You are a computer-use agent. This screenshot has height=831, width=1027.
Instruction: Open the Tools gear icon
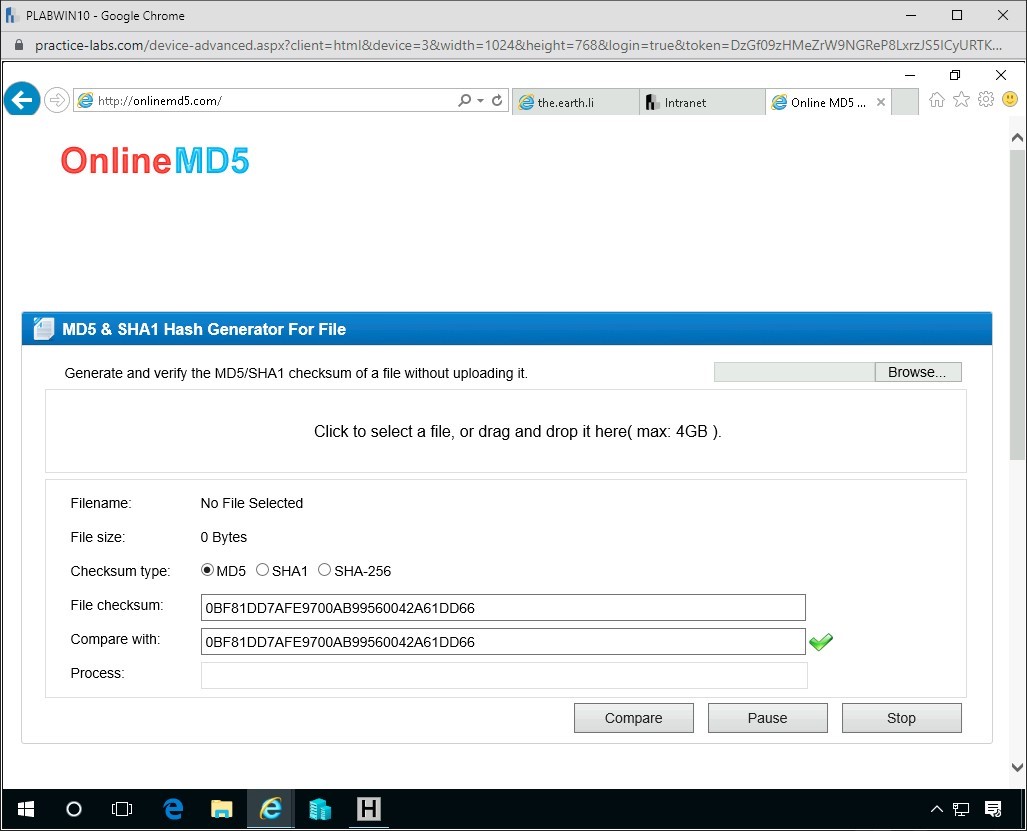point(986,100)
